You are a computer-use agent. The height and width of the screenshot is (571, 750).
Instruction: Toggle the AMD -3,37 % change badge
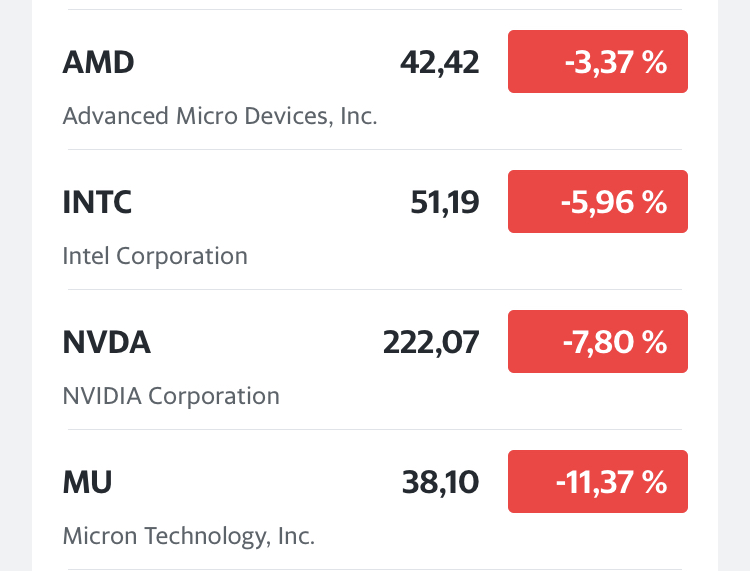598,62
